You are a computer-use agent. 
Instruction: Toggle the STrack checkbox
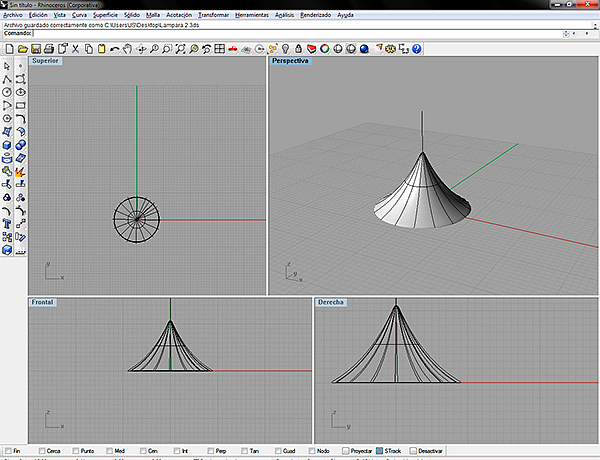tap(379, 452)
